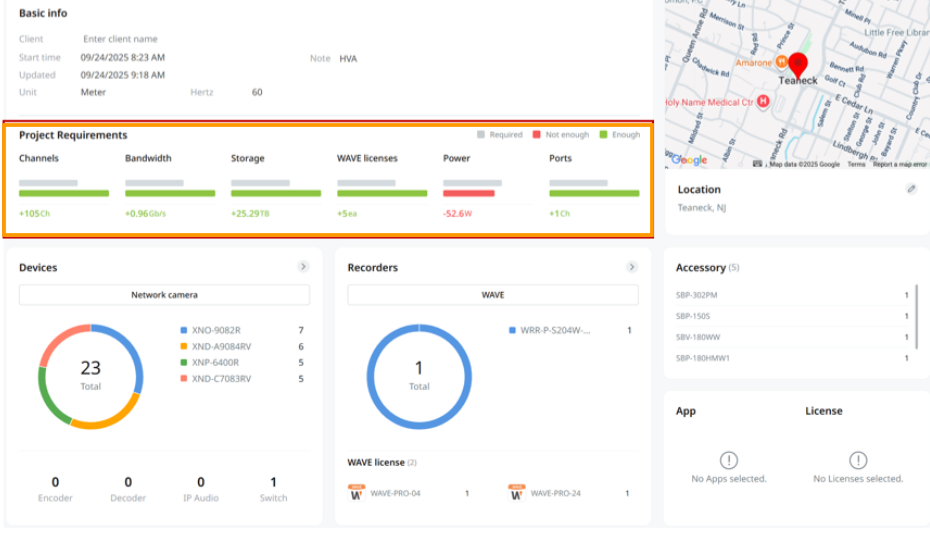Click the SBP-150S accessory row

pyautogui.click(x=792, y=316)
